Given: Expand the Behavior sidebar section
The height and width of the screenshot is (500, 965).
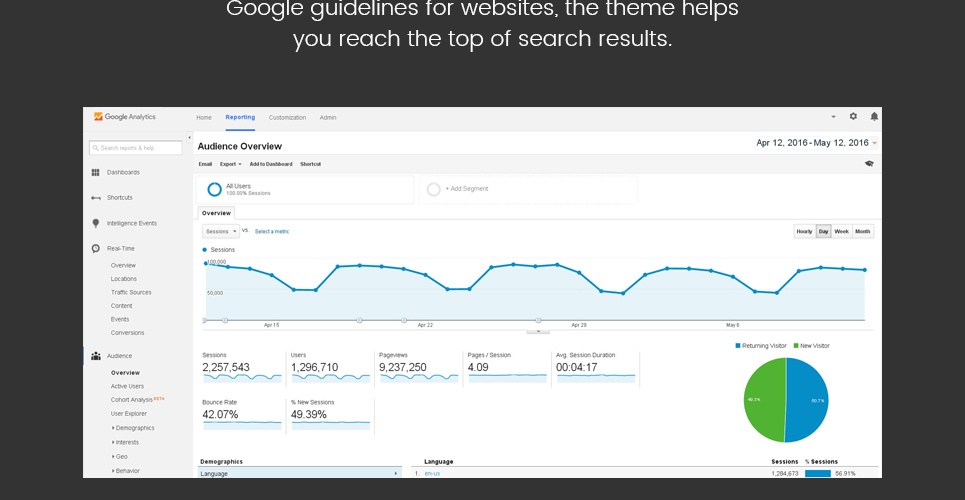Looking at the screenshot, I should pyautogui.click(x=126, y=471).
